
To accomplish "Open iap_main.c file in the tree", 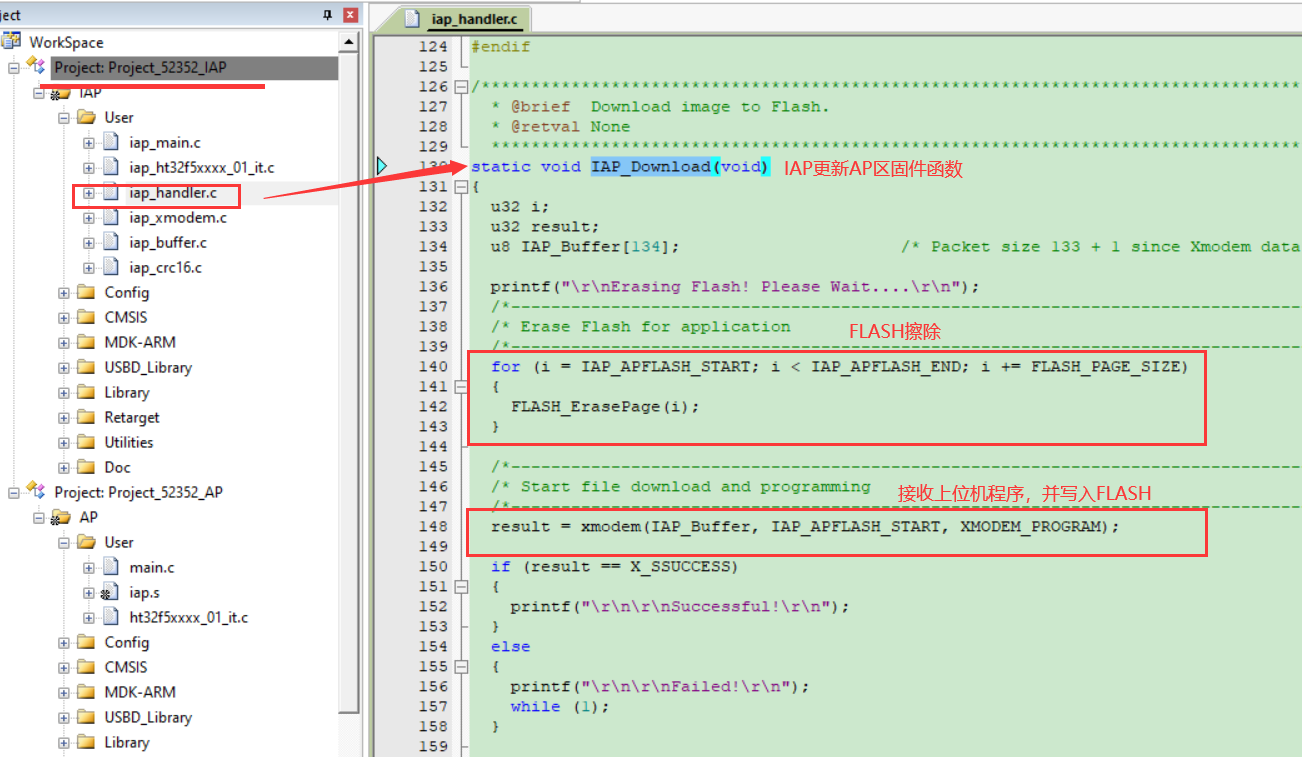I will coord(164,142).
